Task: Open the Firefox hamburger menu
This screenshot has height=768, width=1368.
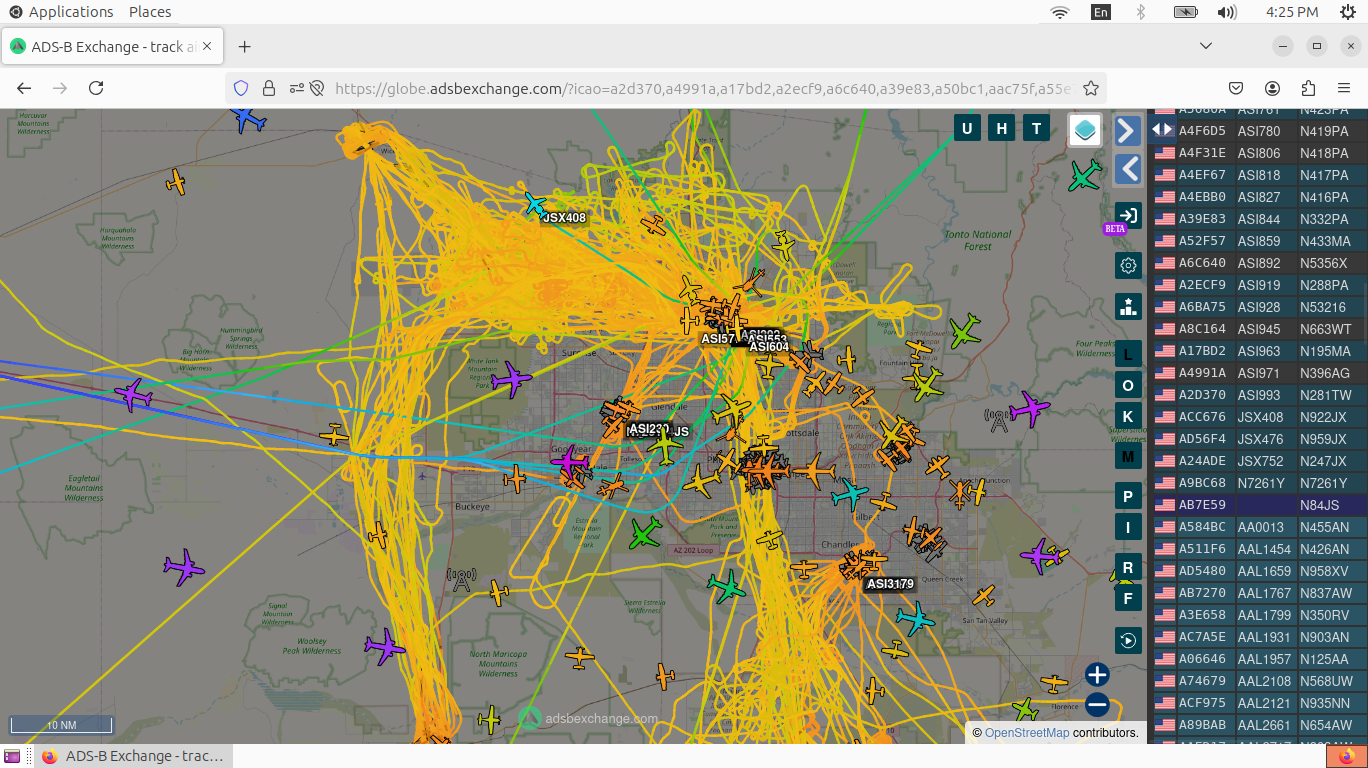Action: click(1344, 88)
